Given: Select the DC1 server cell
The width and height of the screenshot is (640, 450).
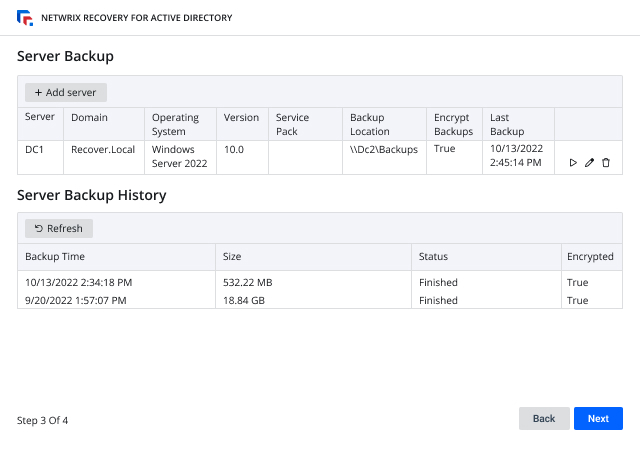Looking at the screenshot, I should coord(40,158).
